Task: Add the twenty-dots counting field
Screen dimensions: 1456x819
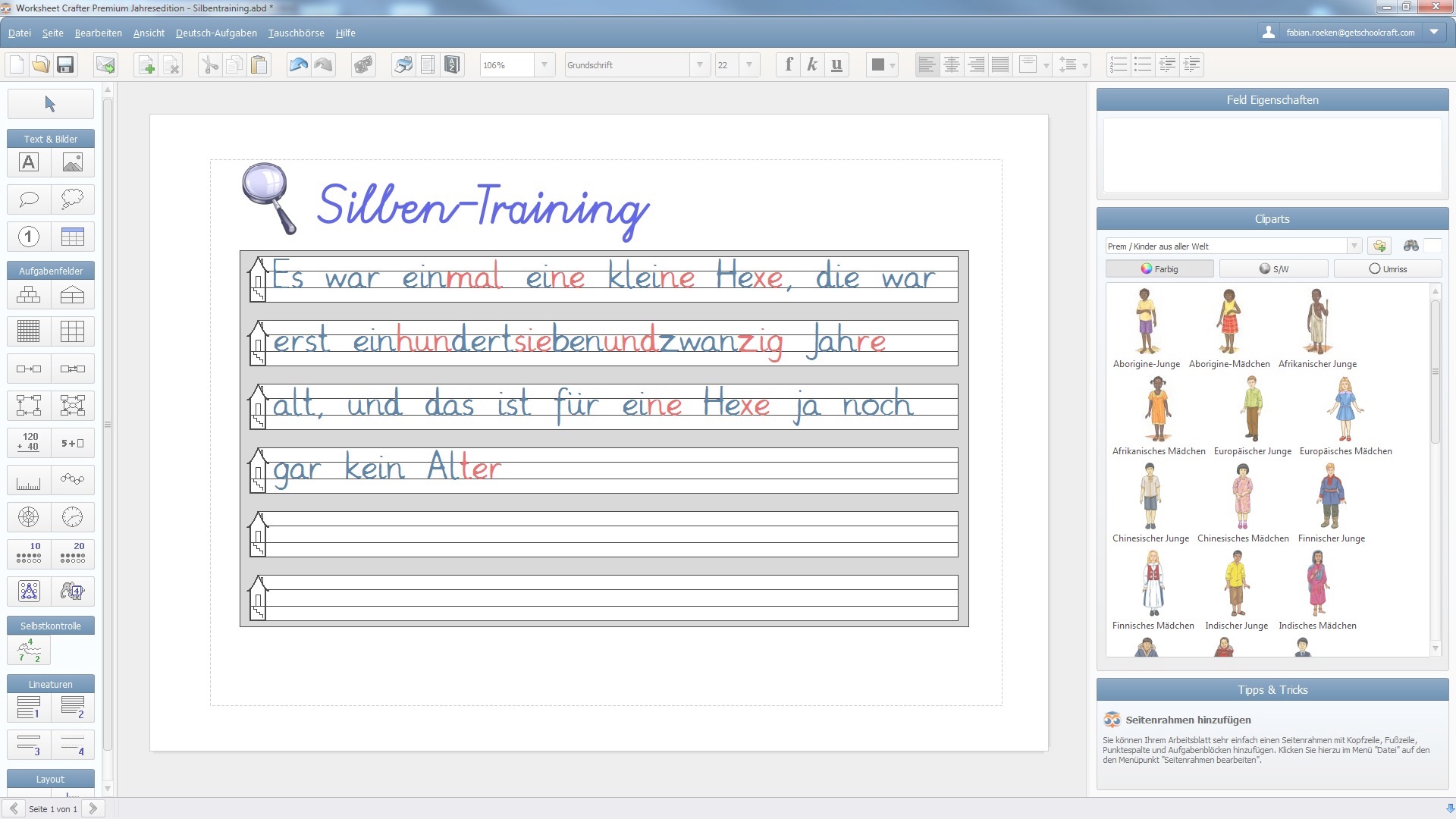Action: pos(73,554)
